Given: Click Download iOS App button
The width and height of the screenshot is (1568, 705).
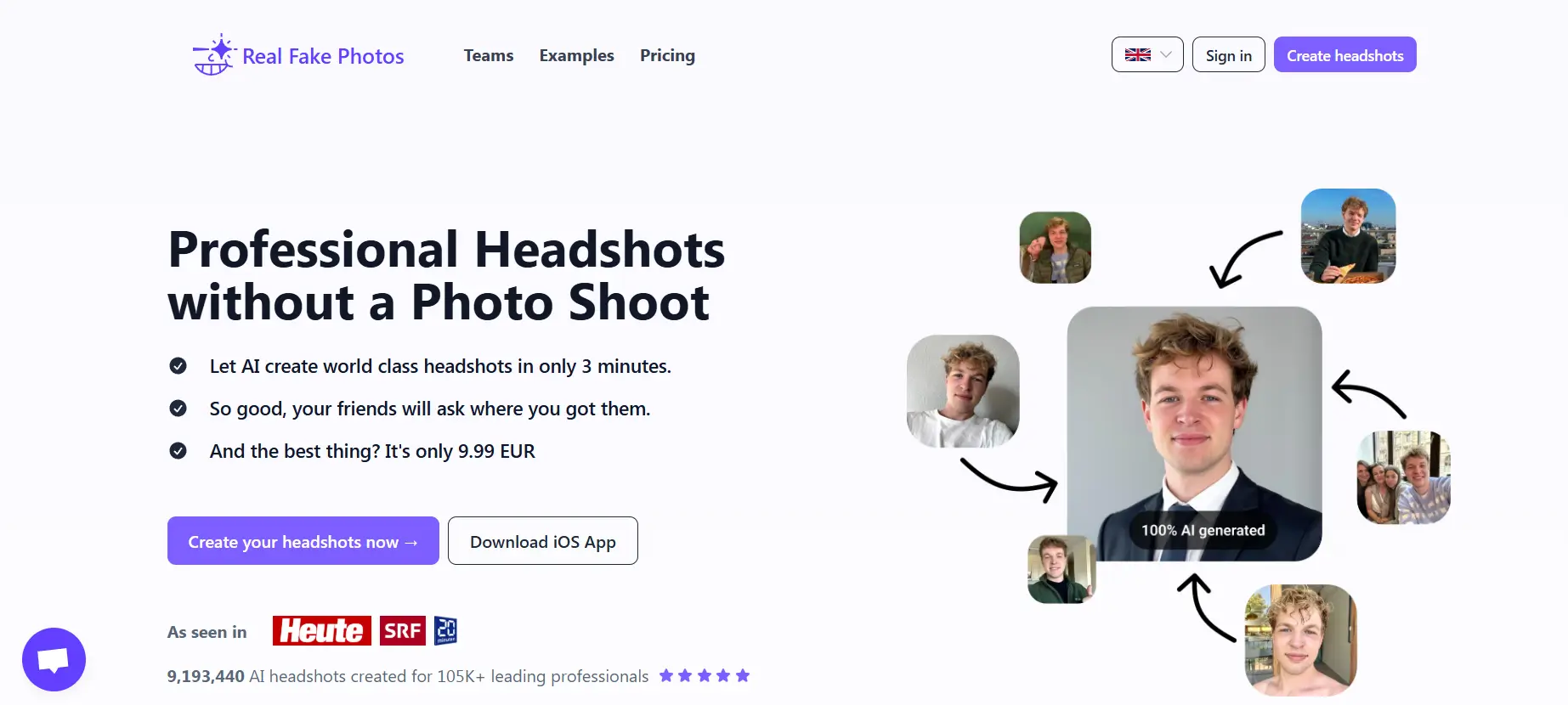Looking at the screenshot, I should coord(543,541).
